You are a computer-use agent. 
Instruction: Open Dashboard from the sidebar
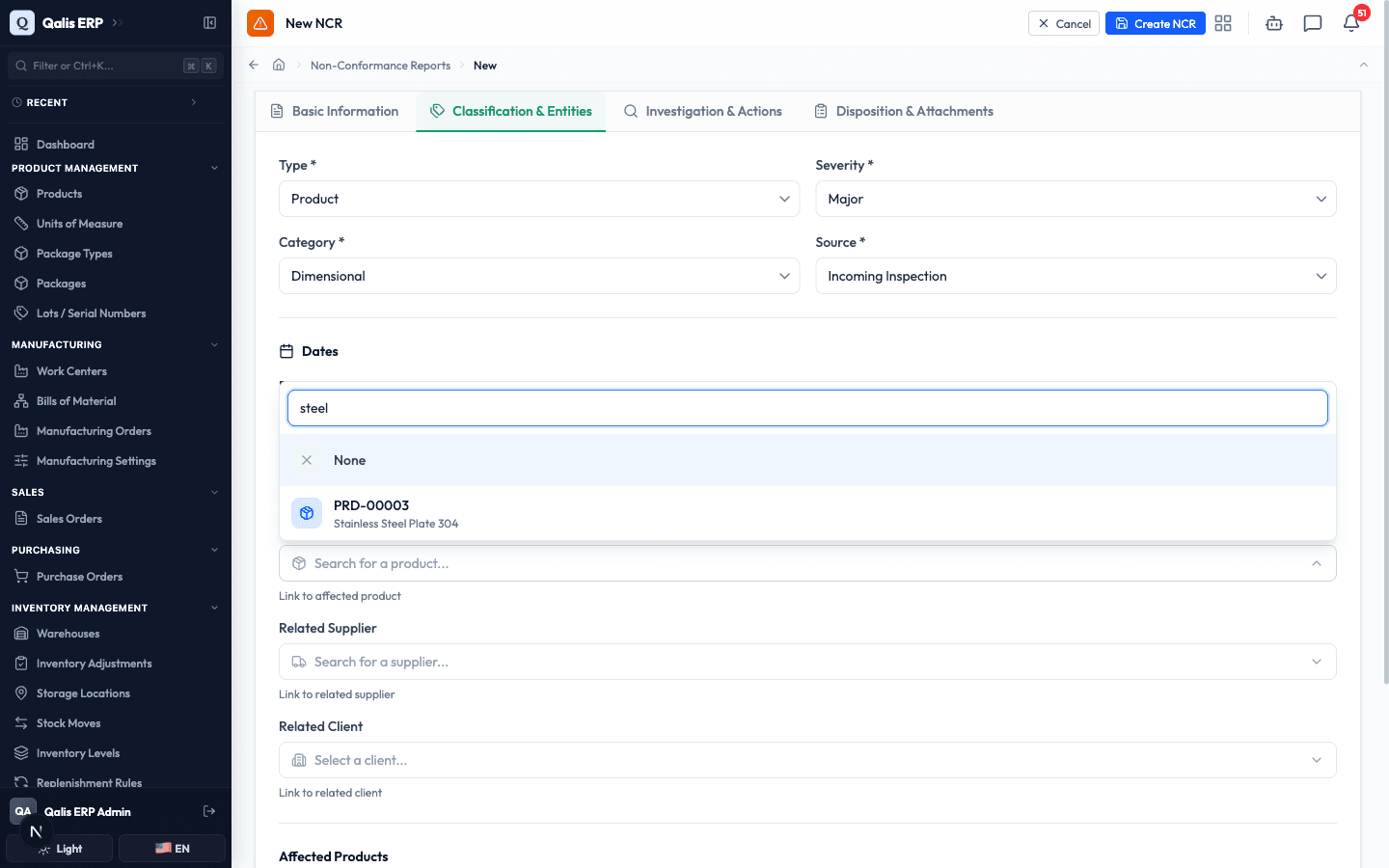tap(116, 145)
